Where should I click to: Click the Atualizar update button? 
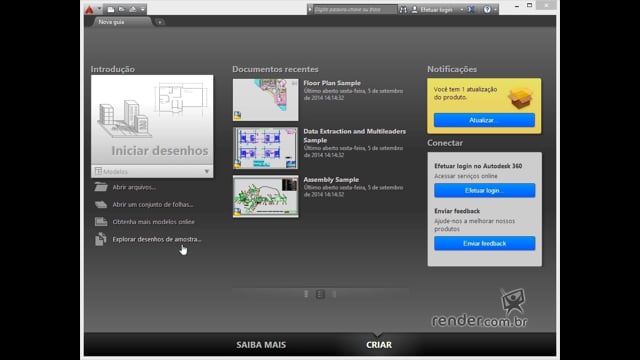[x=484, y=120]
